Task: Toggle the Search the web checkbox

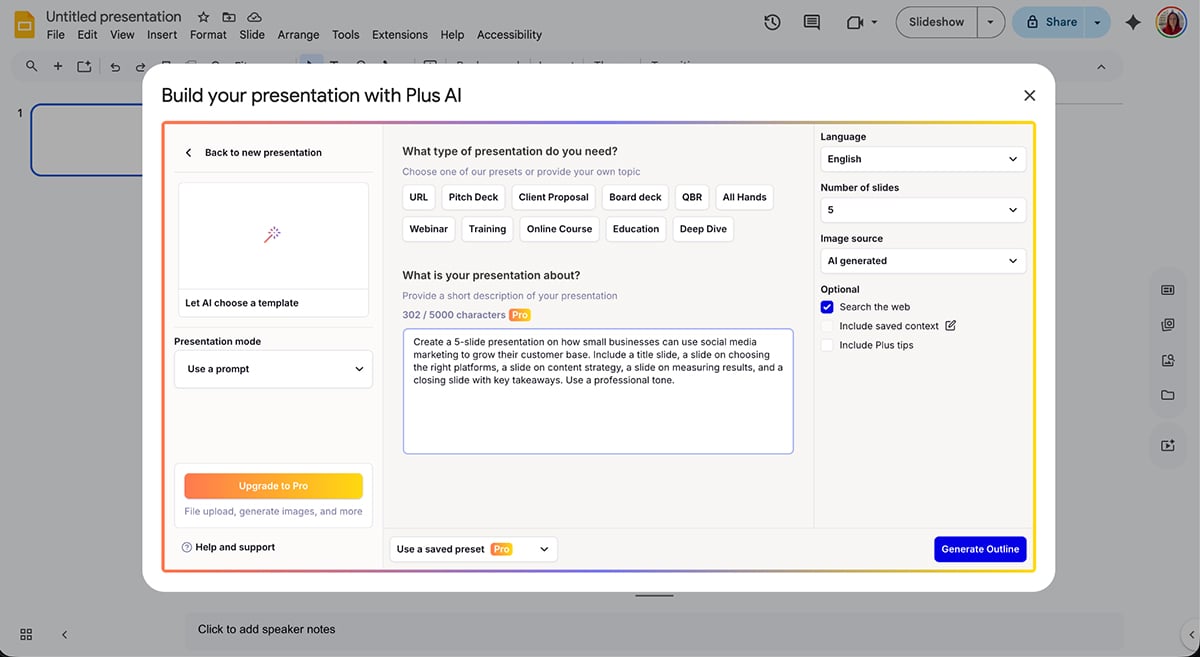Action: click(x=827, y=307)
